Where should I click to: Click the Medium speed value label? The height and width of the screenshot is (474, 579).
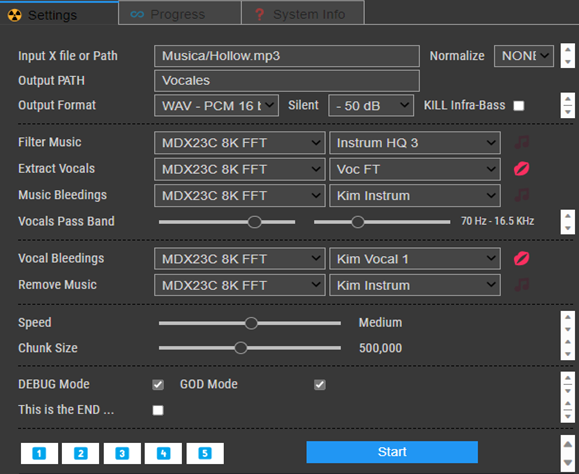[x=380, y=323]
